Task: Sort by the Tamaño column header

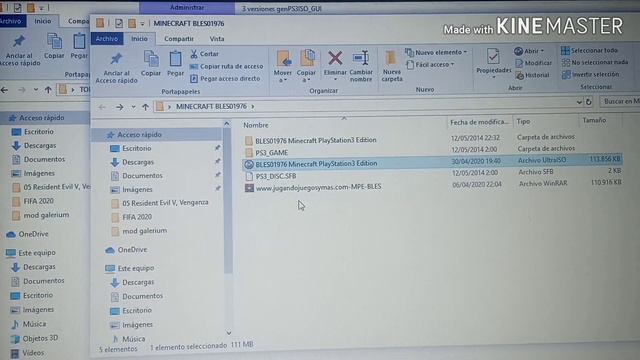Action: (594, 120)
